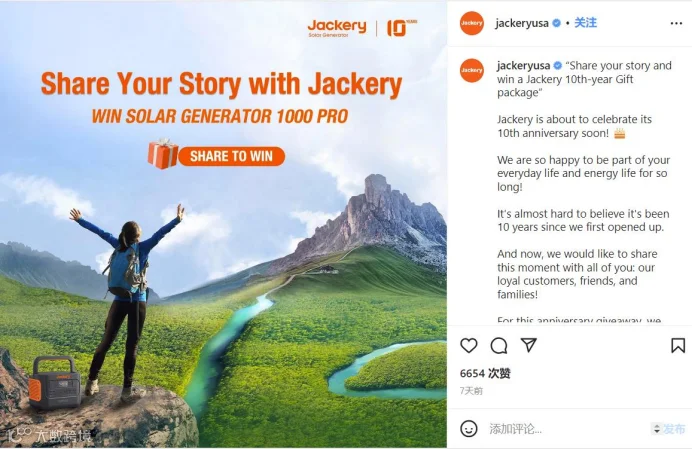Click the power station product in the photo

(x=55, y=382)
